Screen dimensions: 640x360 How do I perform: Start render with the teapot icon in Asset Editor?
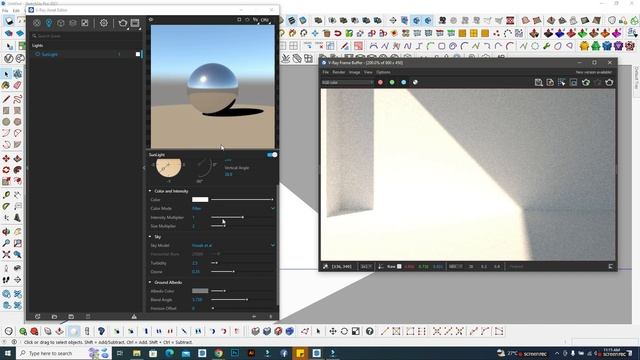[122, 23]
